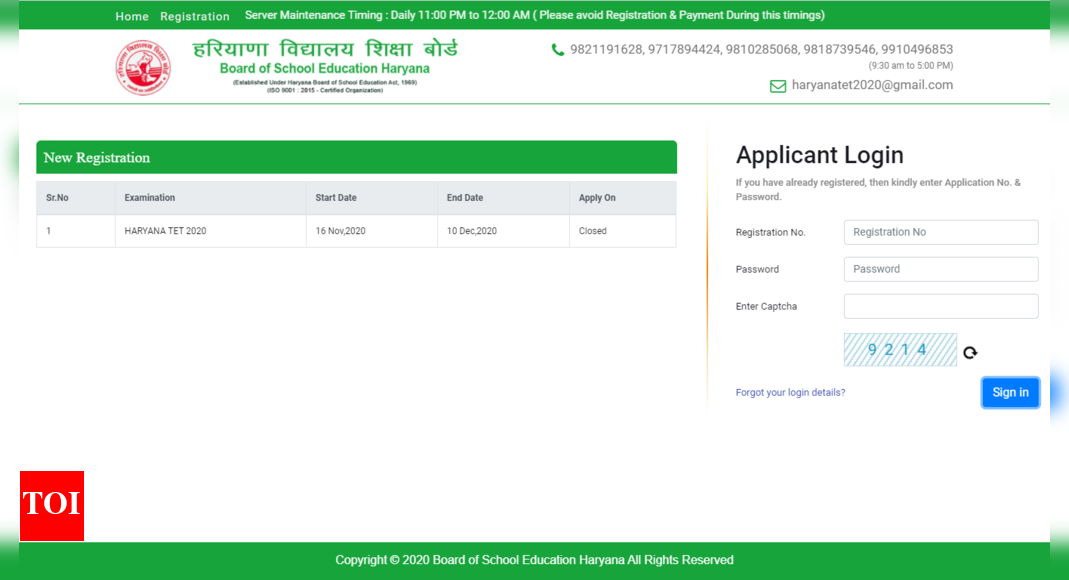The width and height of the screenshot is (1069, 580).
Task: Click the phone receiver icon beside helpline numbers
Action: click(x=558, y=48)
